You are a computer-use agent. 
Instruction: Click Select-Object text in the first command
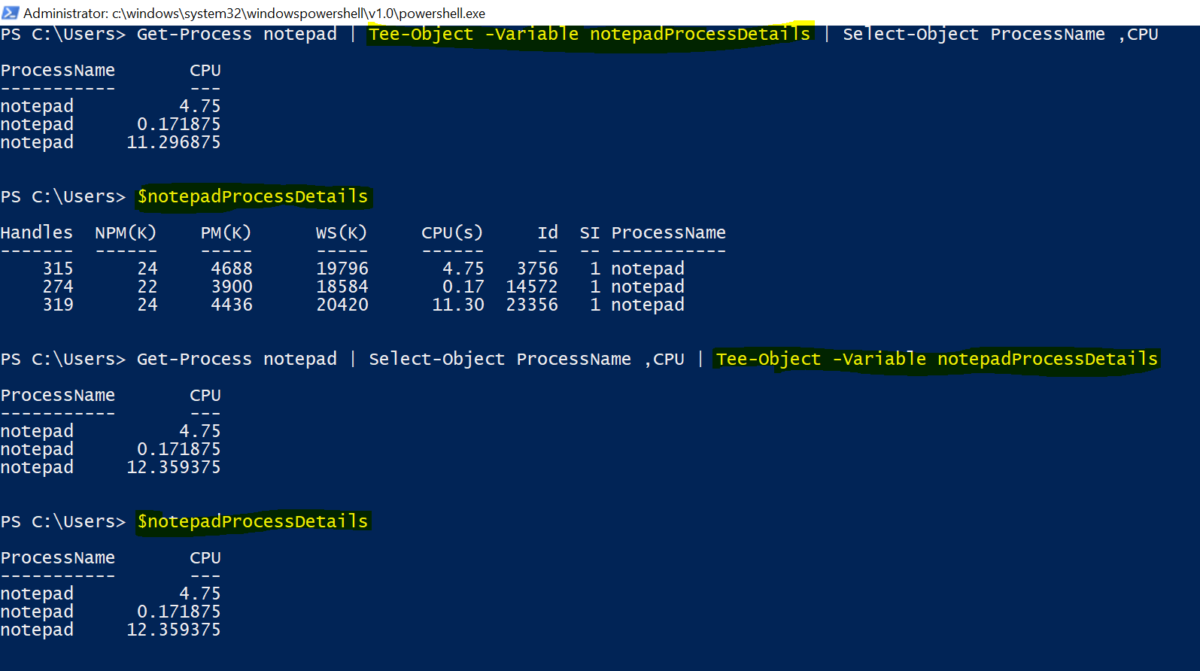pyautogui.click(x=910, y=35)
